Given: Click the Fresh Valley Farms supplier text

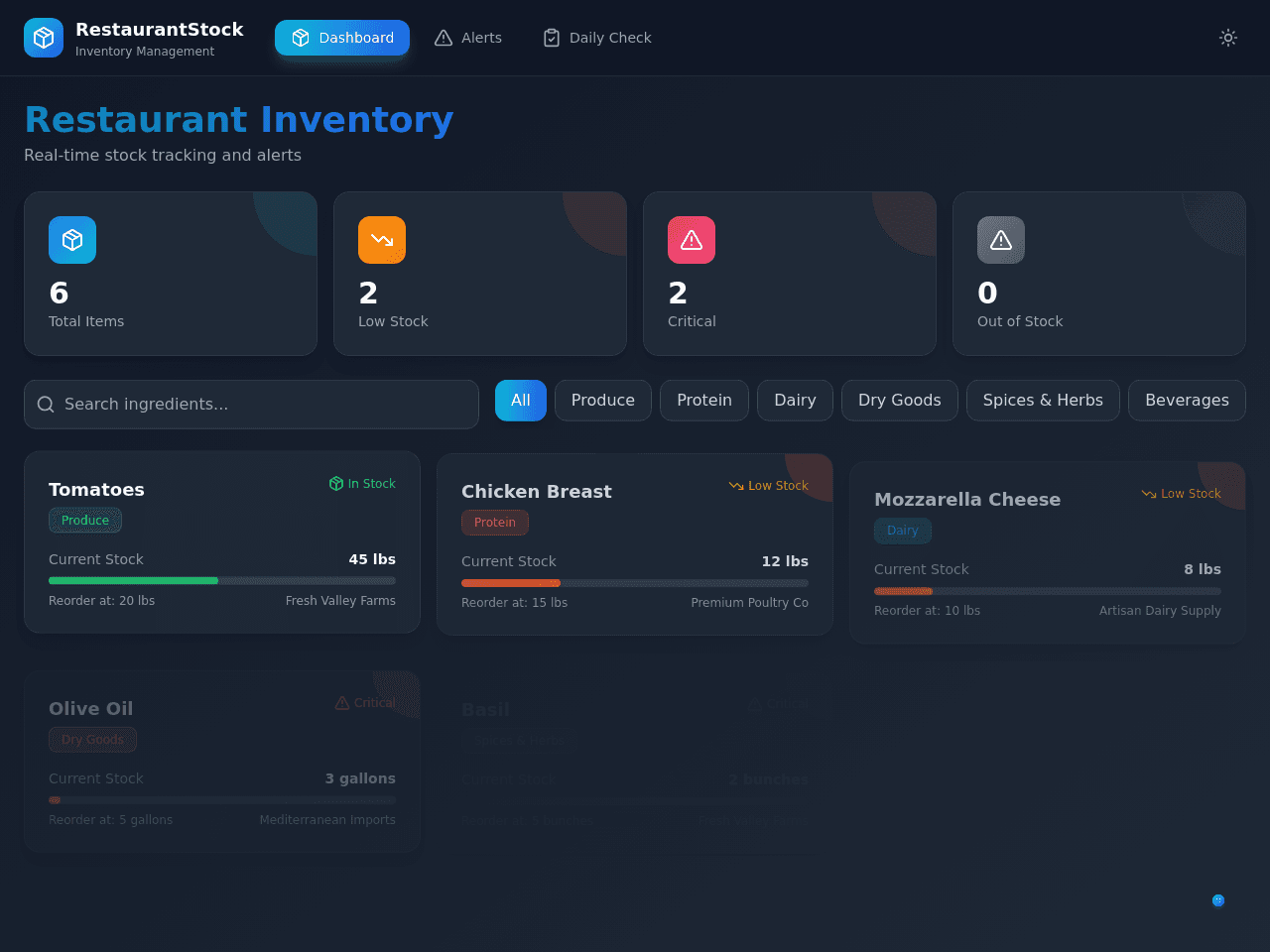Looking at the screenshot, I should coord(340,601).
